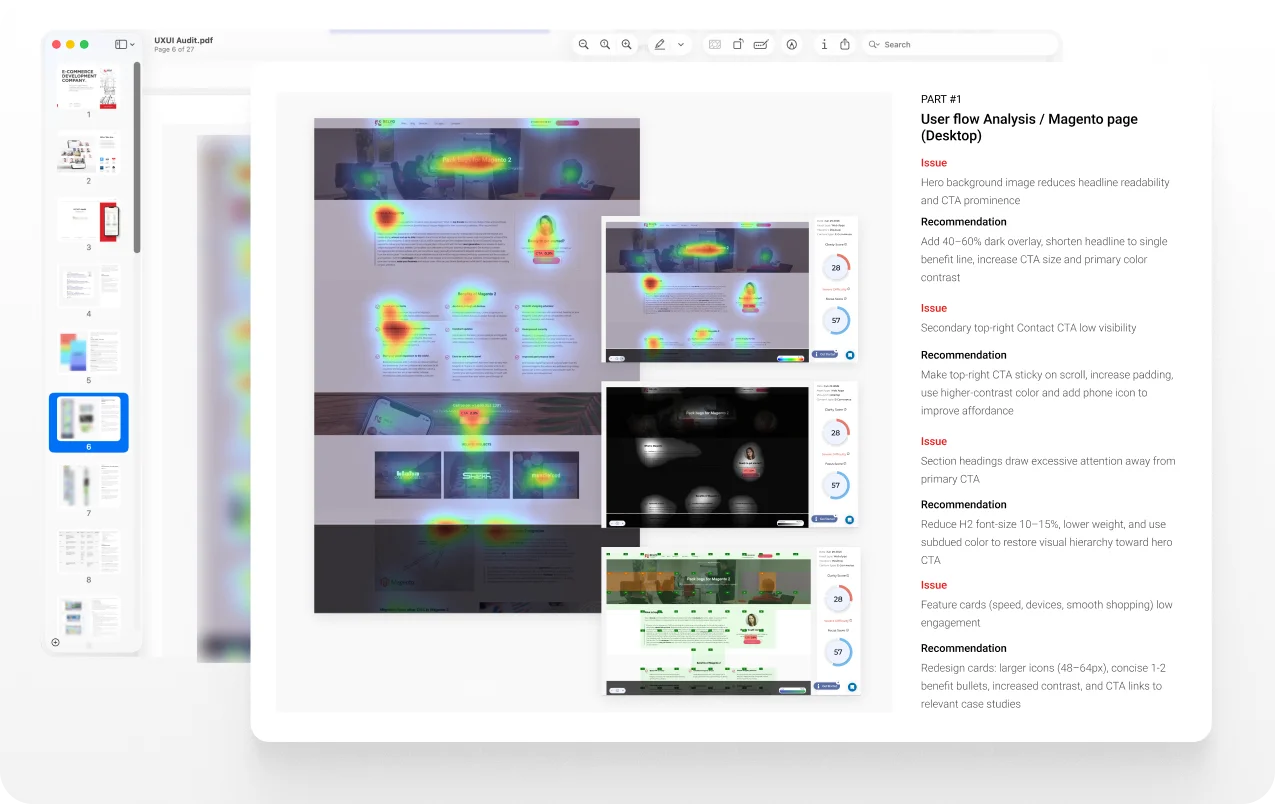The height and width of the screenshot is (804, 1275).
Task: Click the 'Page 6 of 27' subtitle
Action: click(175, 50)
